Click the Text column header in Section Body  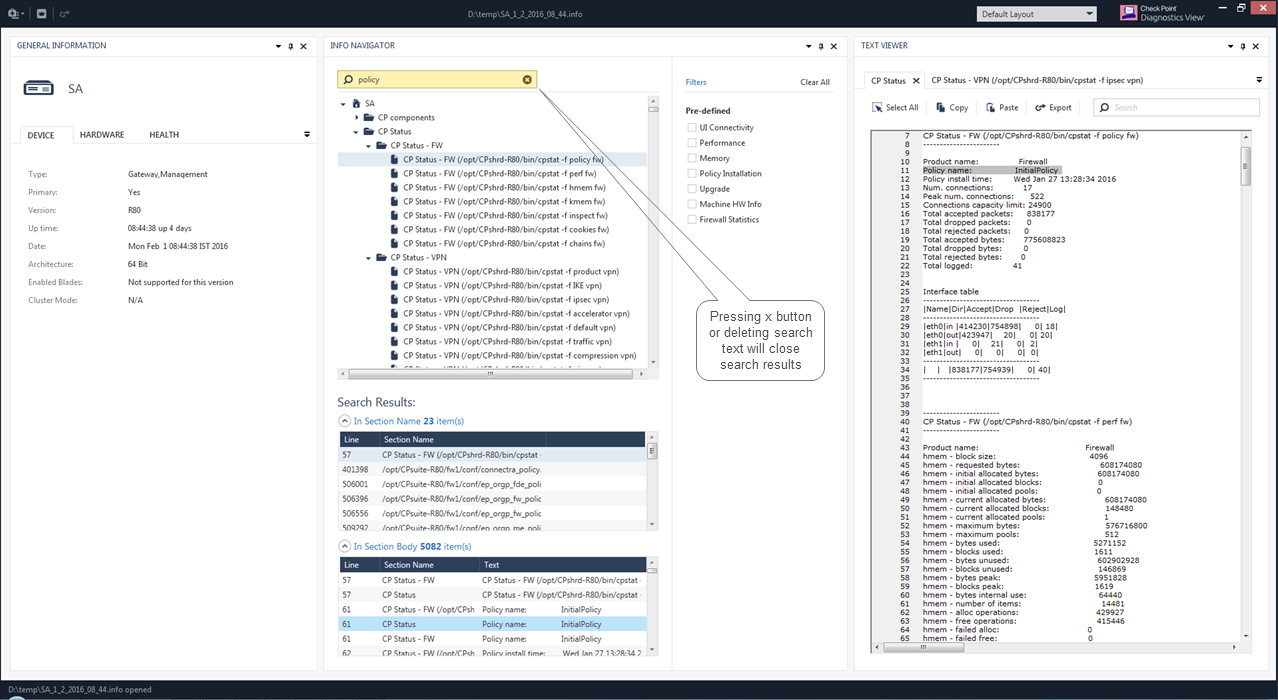[562, 565]
